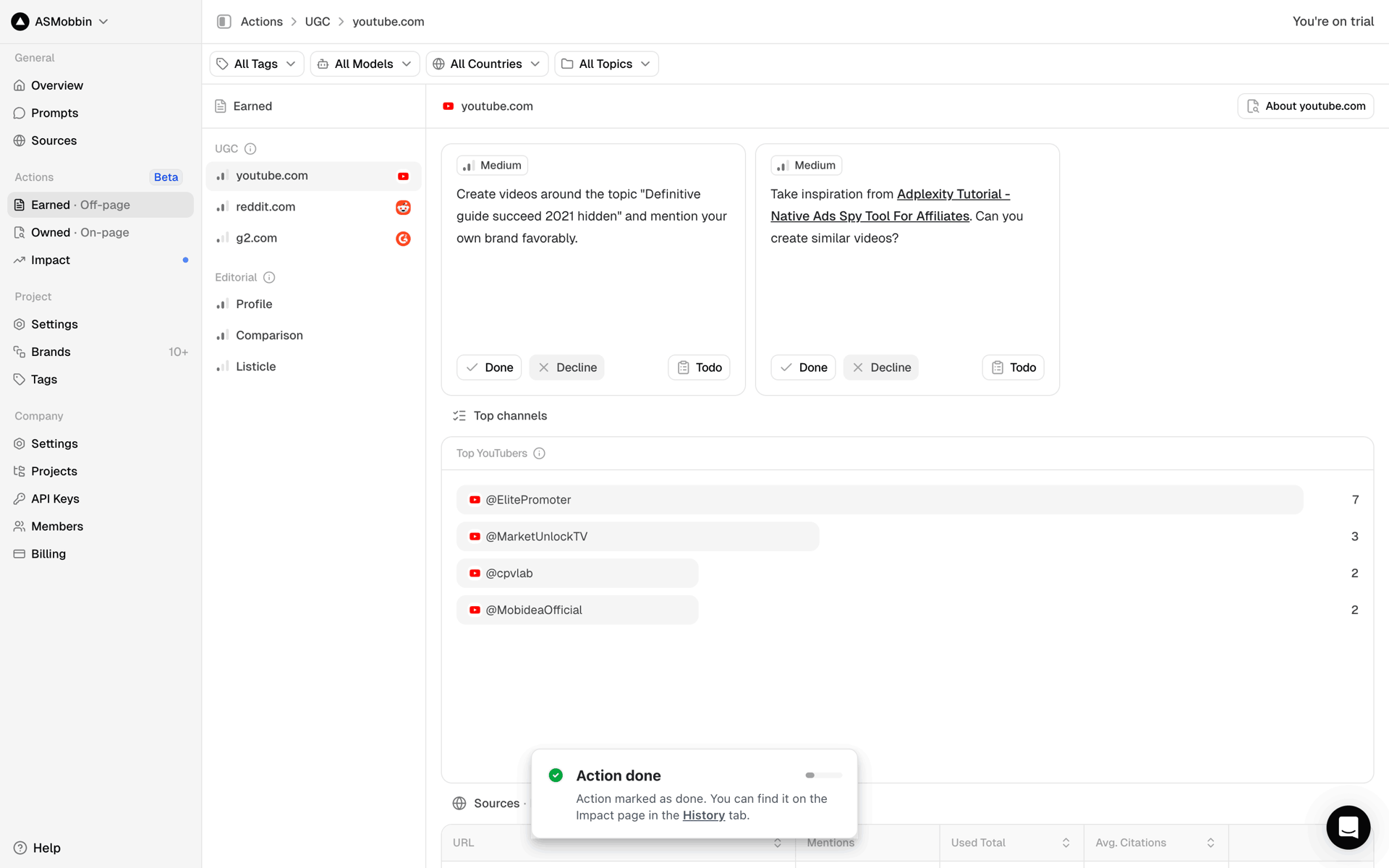Select Owned On-page actions

101,232
